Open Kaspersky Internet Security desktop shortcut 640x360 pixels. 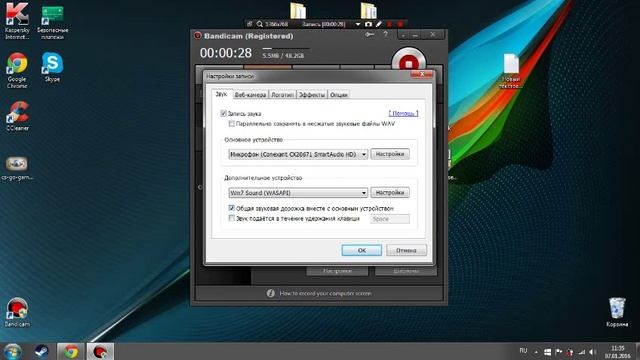[x=17, y=20]
